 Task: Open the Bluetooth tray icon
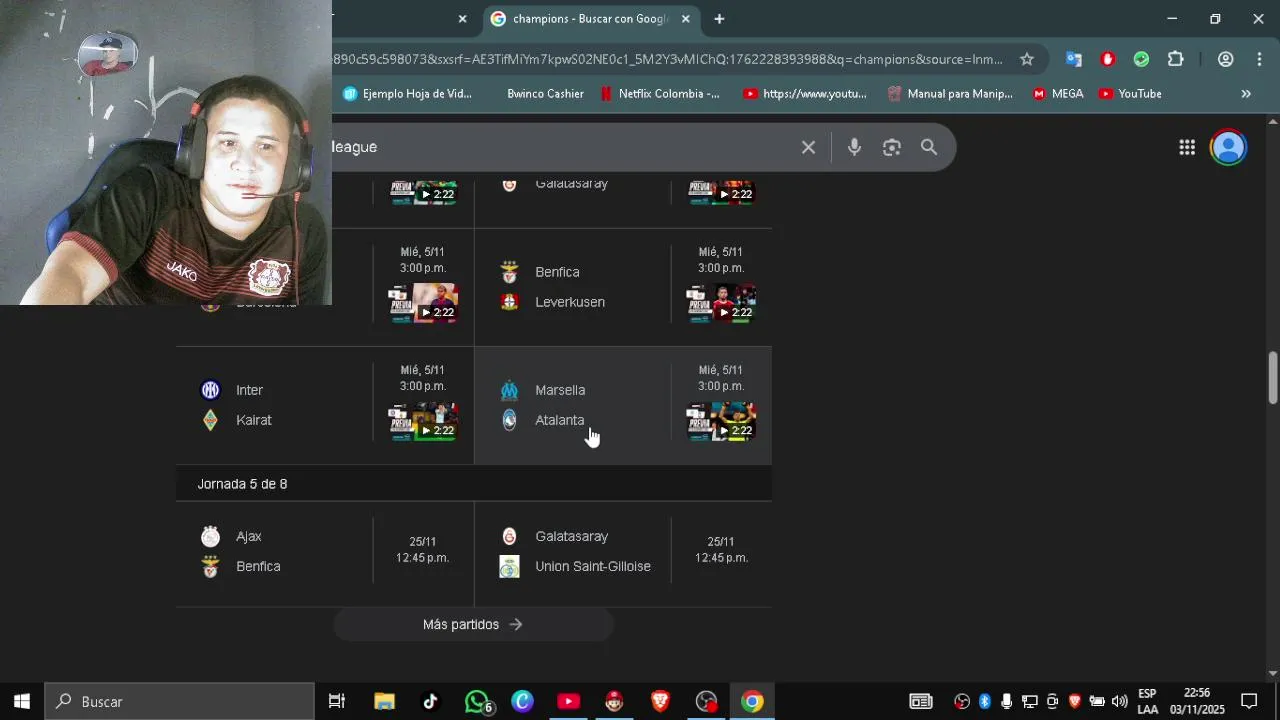[984, 701]
